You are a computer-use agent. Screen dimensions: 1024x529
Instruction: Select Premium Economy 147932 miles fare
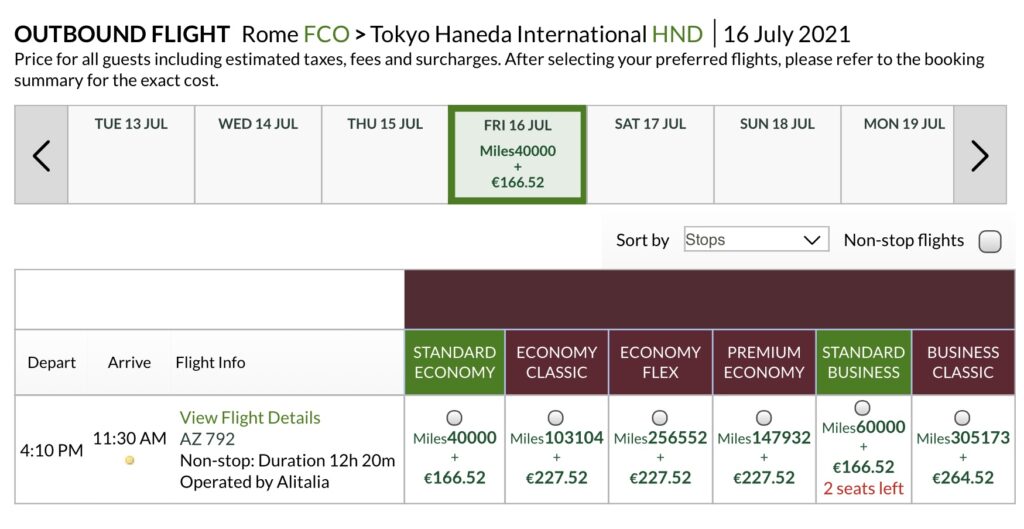tap(763, 417)
